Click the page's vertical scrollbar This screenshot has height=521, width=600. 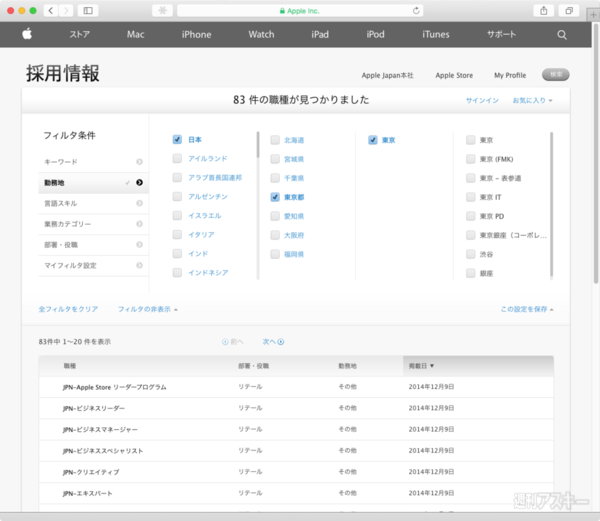pos(596,153)
